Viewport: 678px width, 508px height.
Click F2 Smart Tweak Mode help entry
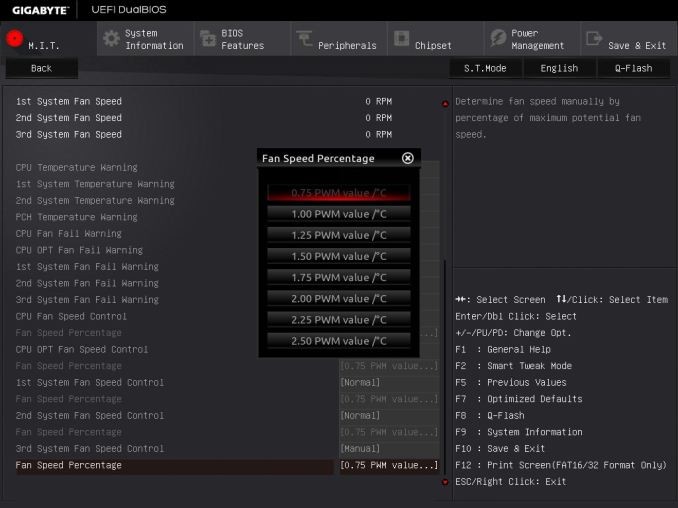[x=514, y=366]
